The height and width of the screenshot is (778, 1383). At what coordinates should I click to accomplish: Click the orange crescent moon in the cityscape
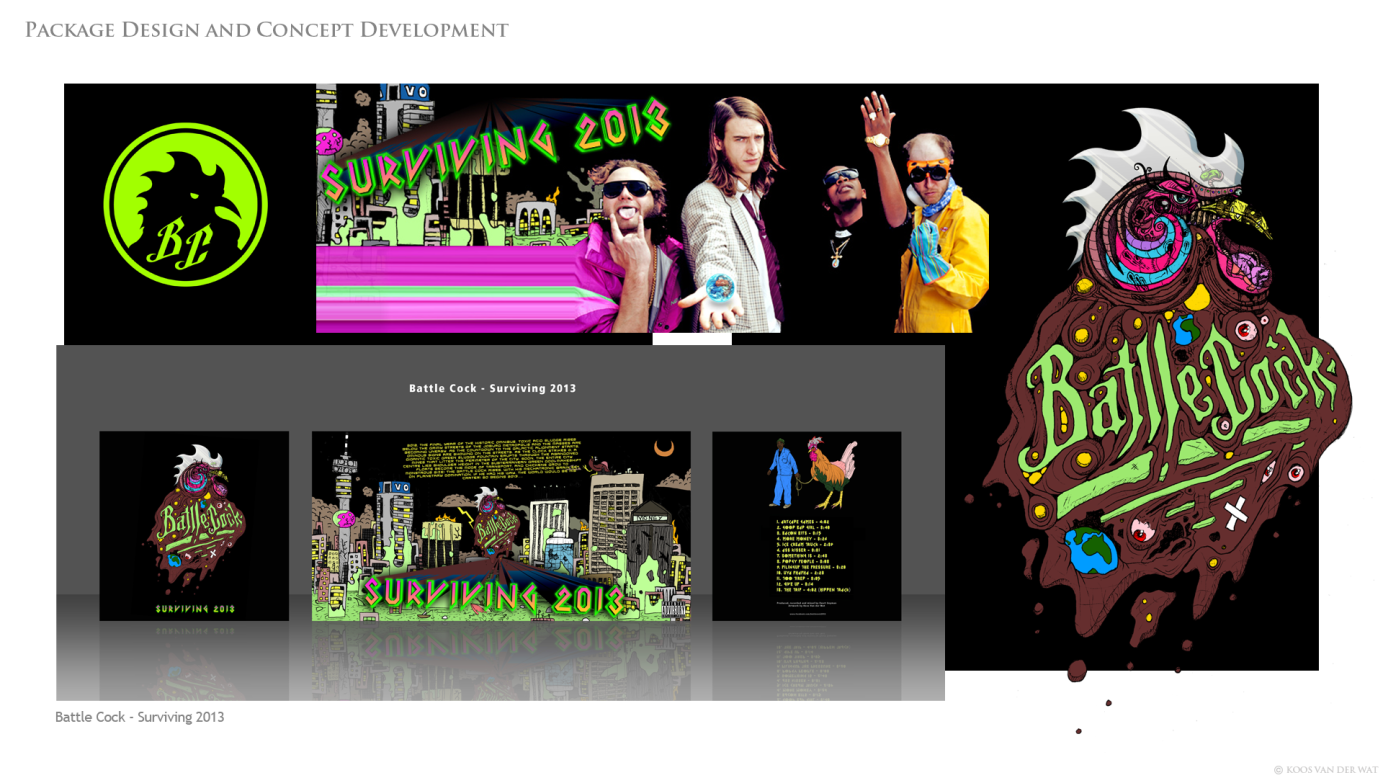tap(664, 448)
